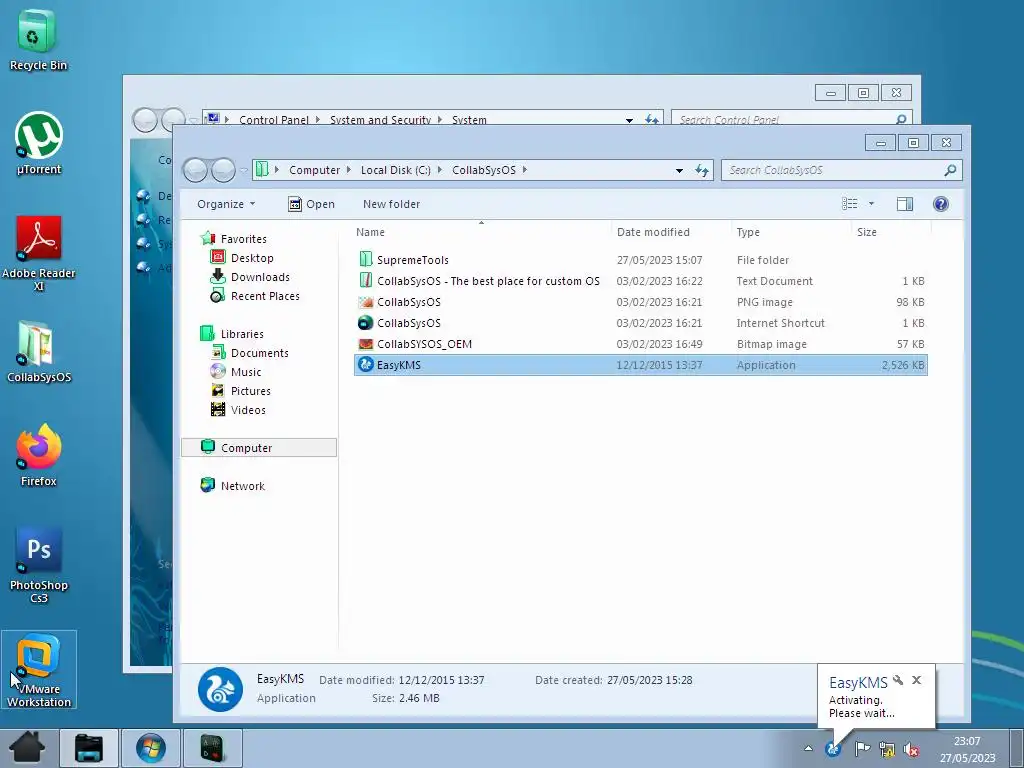This screenshot has height=768, width=1024.
Task: Click the network tray icon
Action: click(887, 749)
